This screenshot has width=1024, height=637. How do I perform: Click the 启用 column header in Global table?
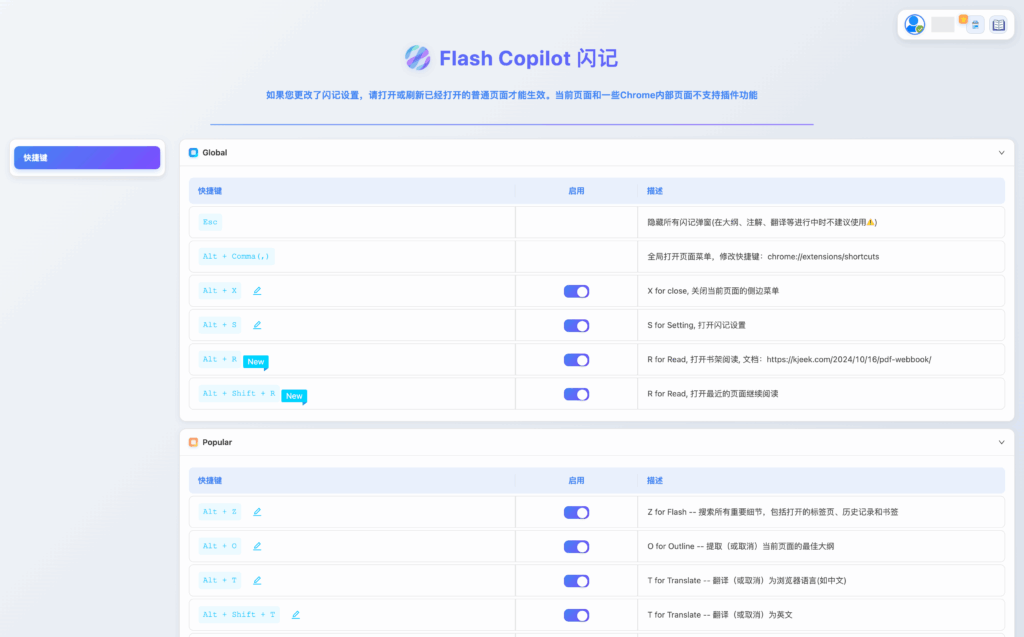pos(576,191)
